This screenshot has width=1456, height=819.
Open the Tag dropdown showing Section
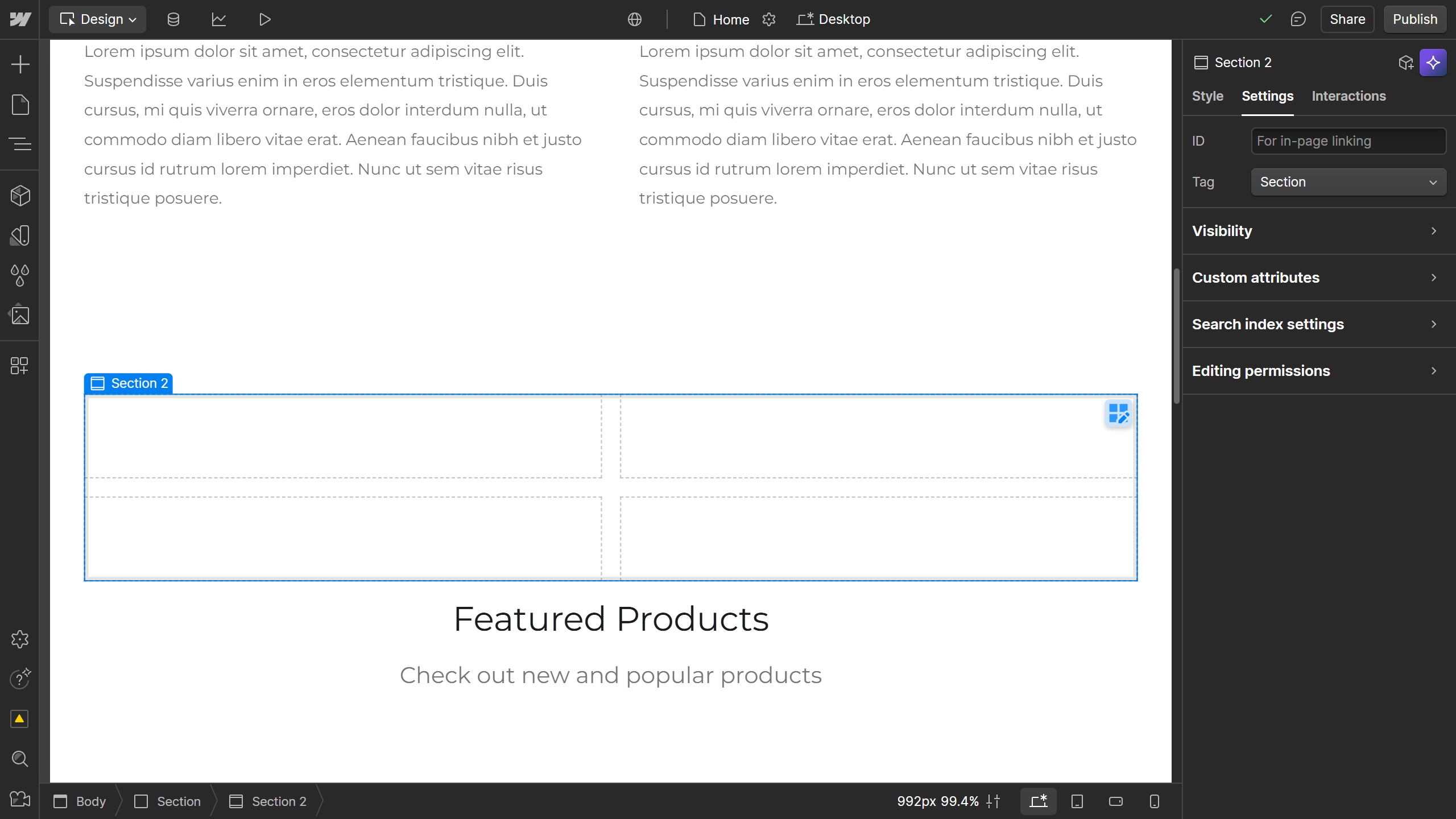point(1348,181)
